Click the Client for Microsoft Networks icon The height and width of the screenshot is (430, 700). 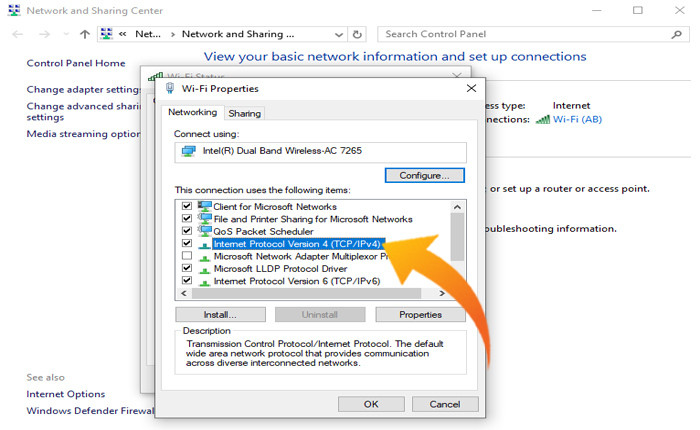click(205, 205)
